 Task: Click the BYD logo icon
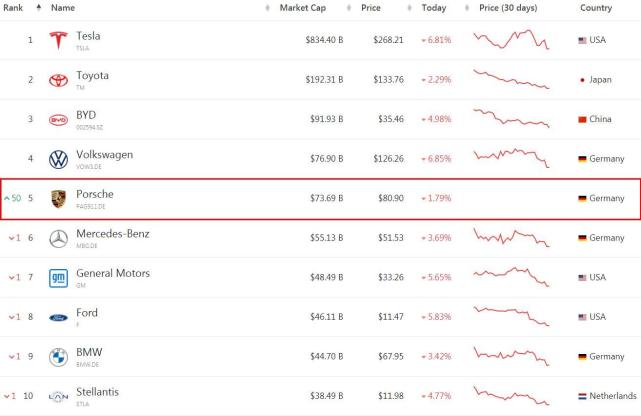(x=57, y=119)
